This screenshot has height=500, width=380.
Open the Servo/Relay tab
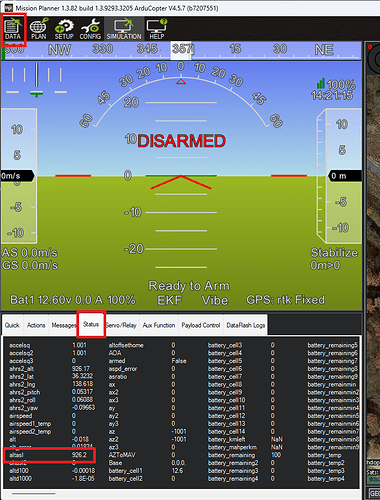pyautogui.click(x=122, y=325)
